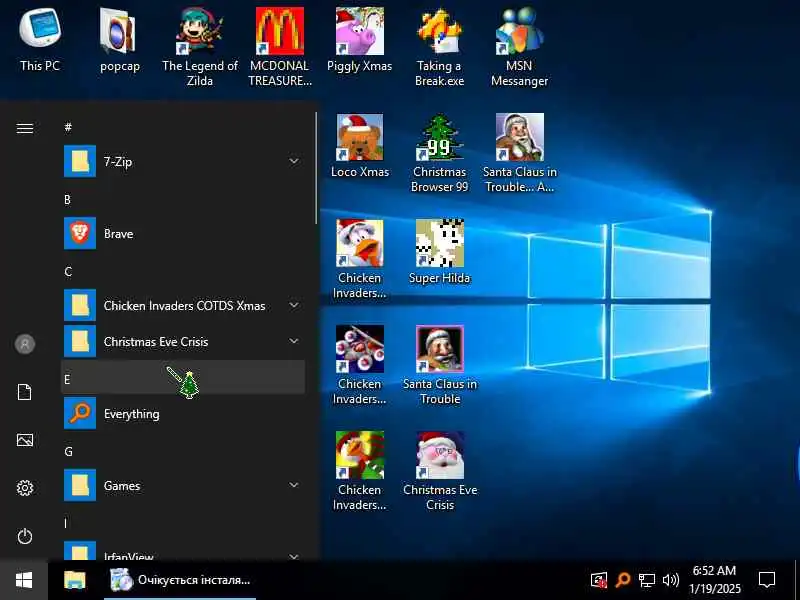Image resolution: width=800 pixels, height=600 pixels.
Task: Click the security warning tray icon
Action: [599, 580]
